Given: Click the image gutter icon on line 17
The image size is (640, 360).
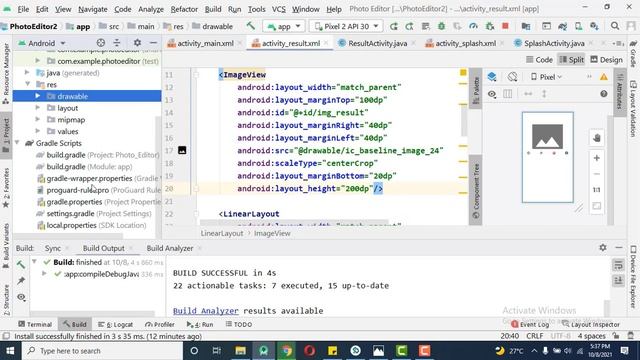Looking at the screenshot, I should pyautogui.click(x=182, y=151).
